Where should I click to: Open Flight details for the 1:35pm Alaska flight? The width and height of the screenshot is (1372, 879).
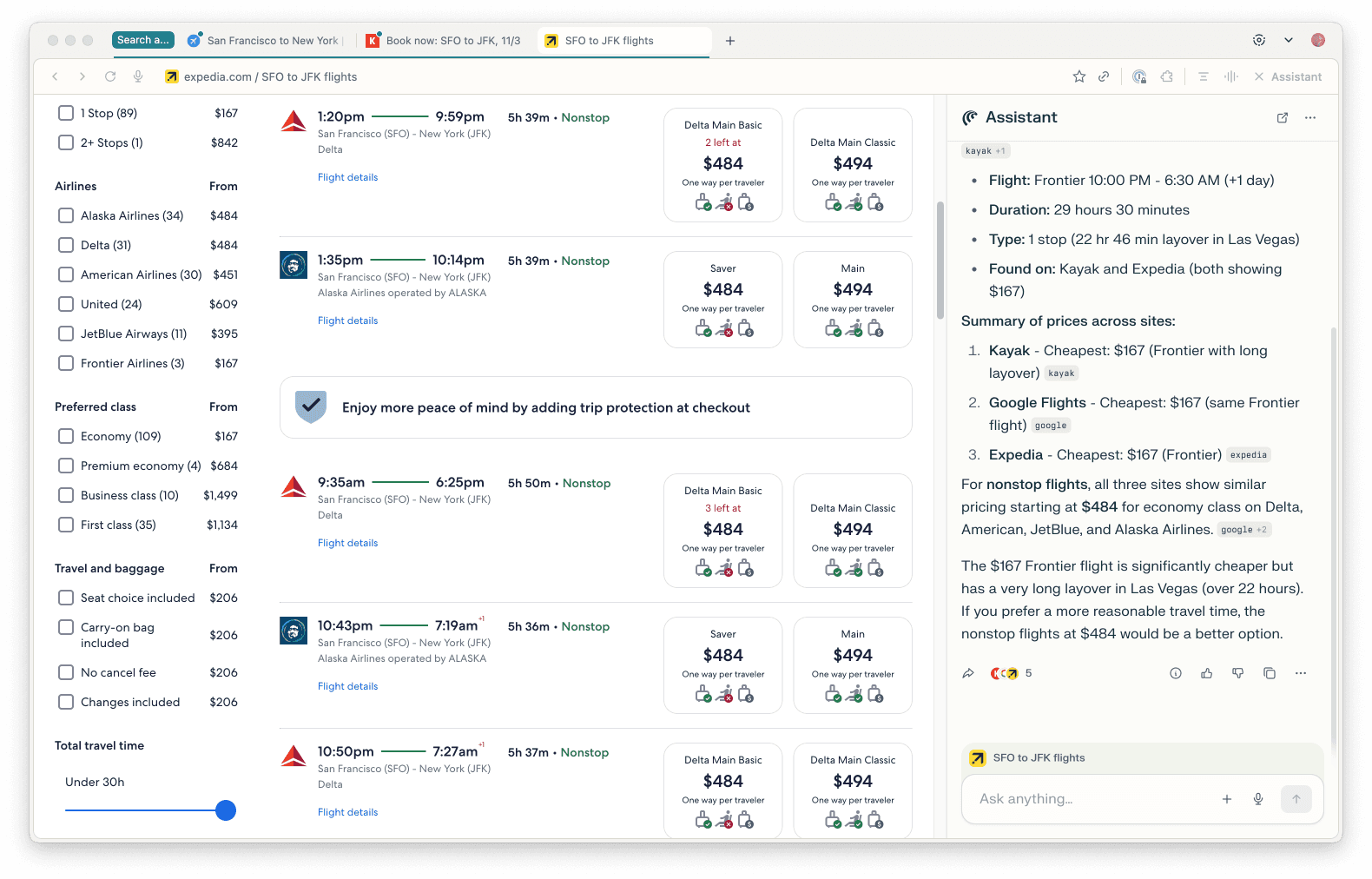[347, 321]
